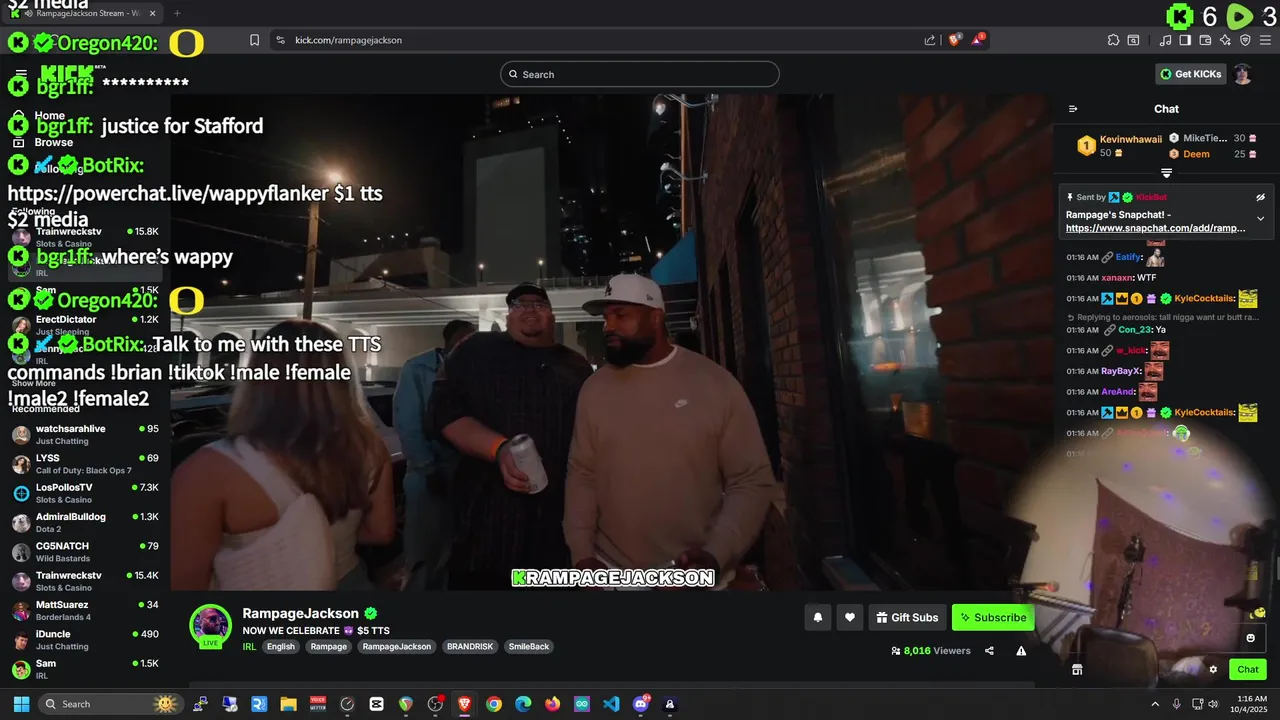The image size is (1280, 720).
Task: Open MattSuarez recommended channel
Action: [x=85, y=610]
